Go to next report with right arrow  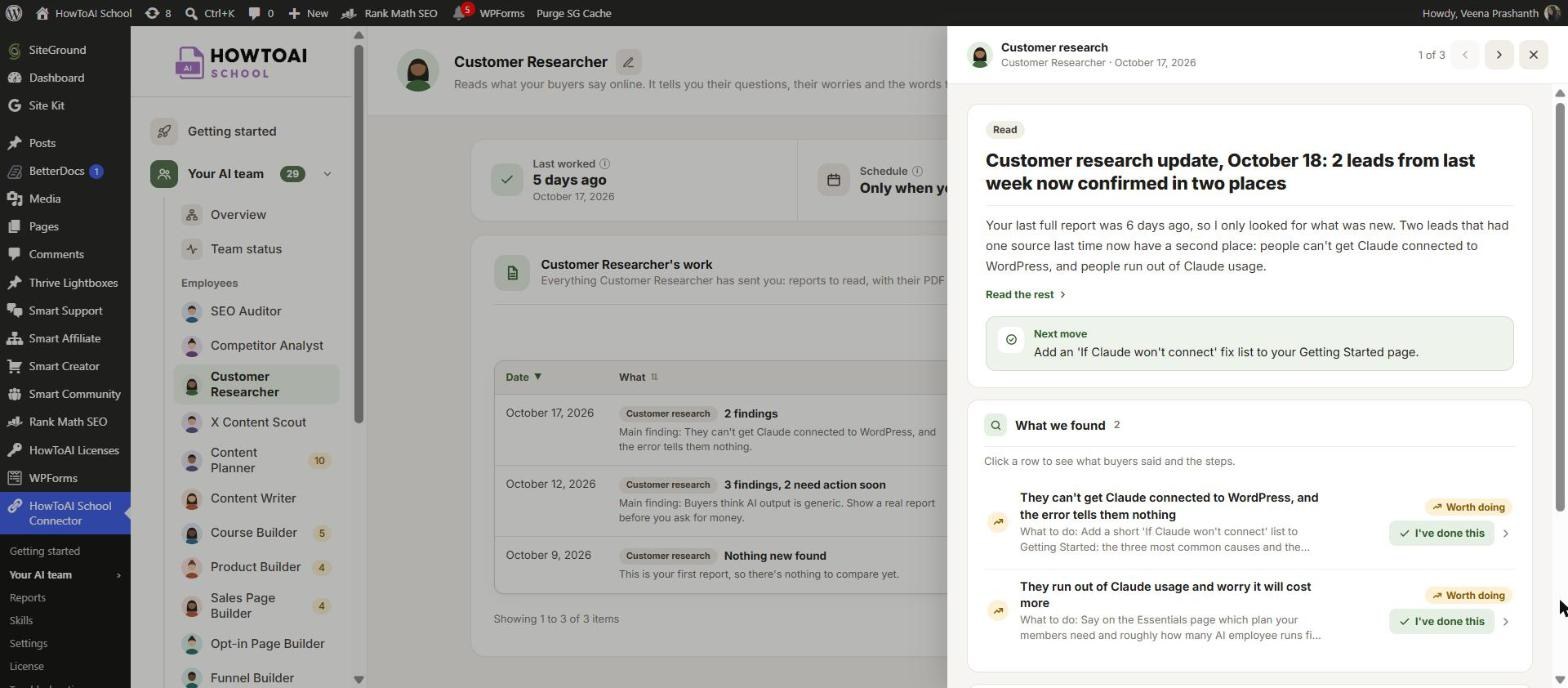pyautogui.click(x=1498, y=55)
